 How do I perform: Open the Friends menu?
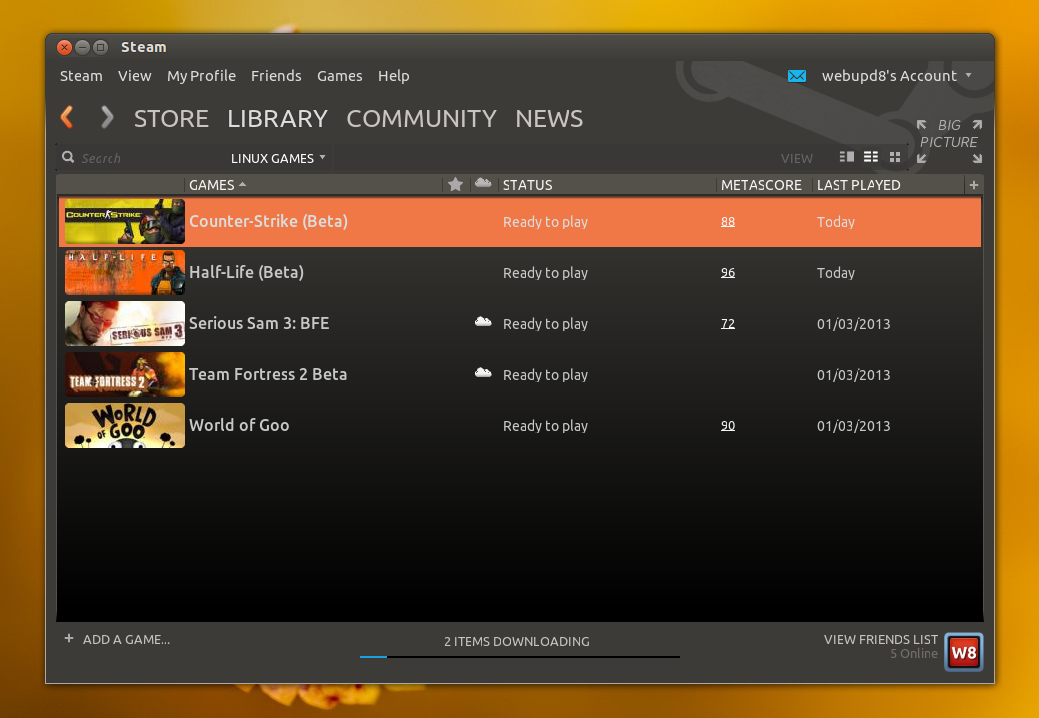click(x=276, y=76)
